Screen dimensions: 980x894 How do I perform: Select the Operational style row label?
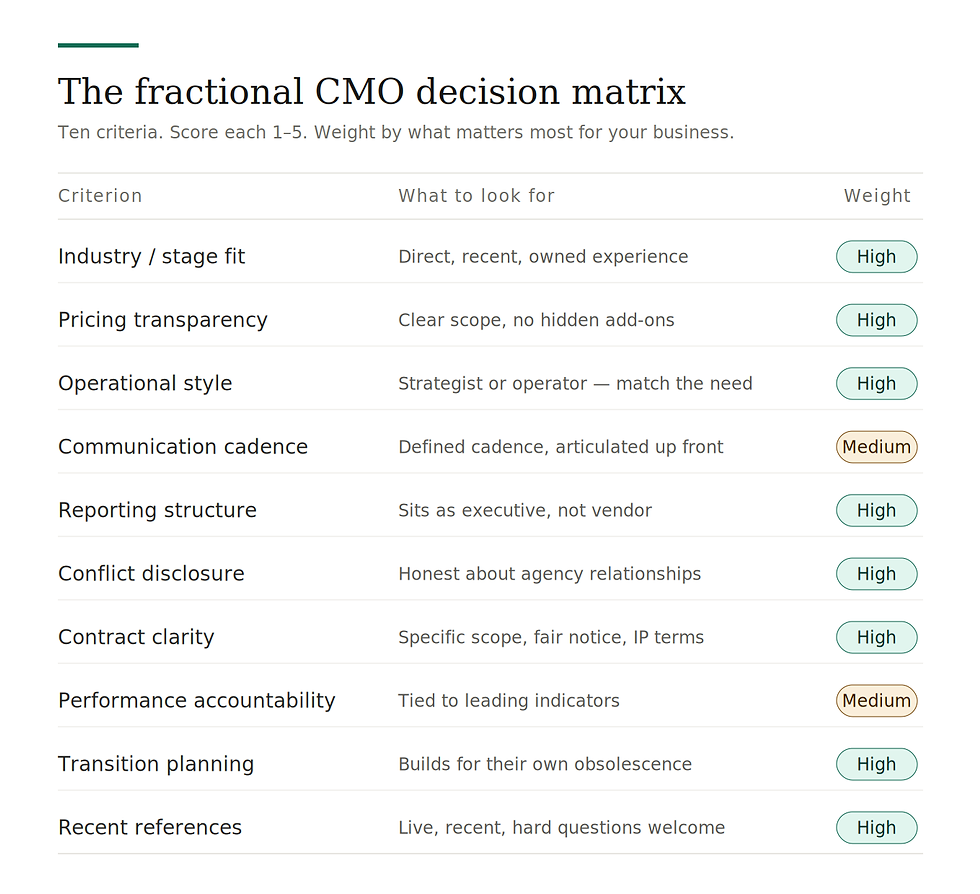(x=145, y=384)
